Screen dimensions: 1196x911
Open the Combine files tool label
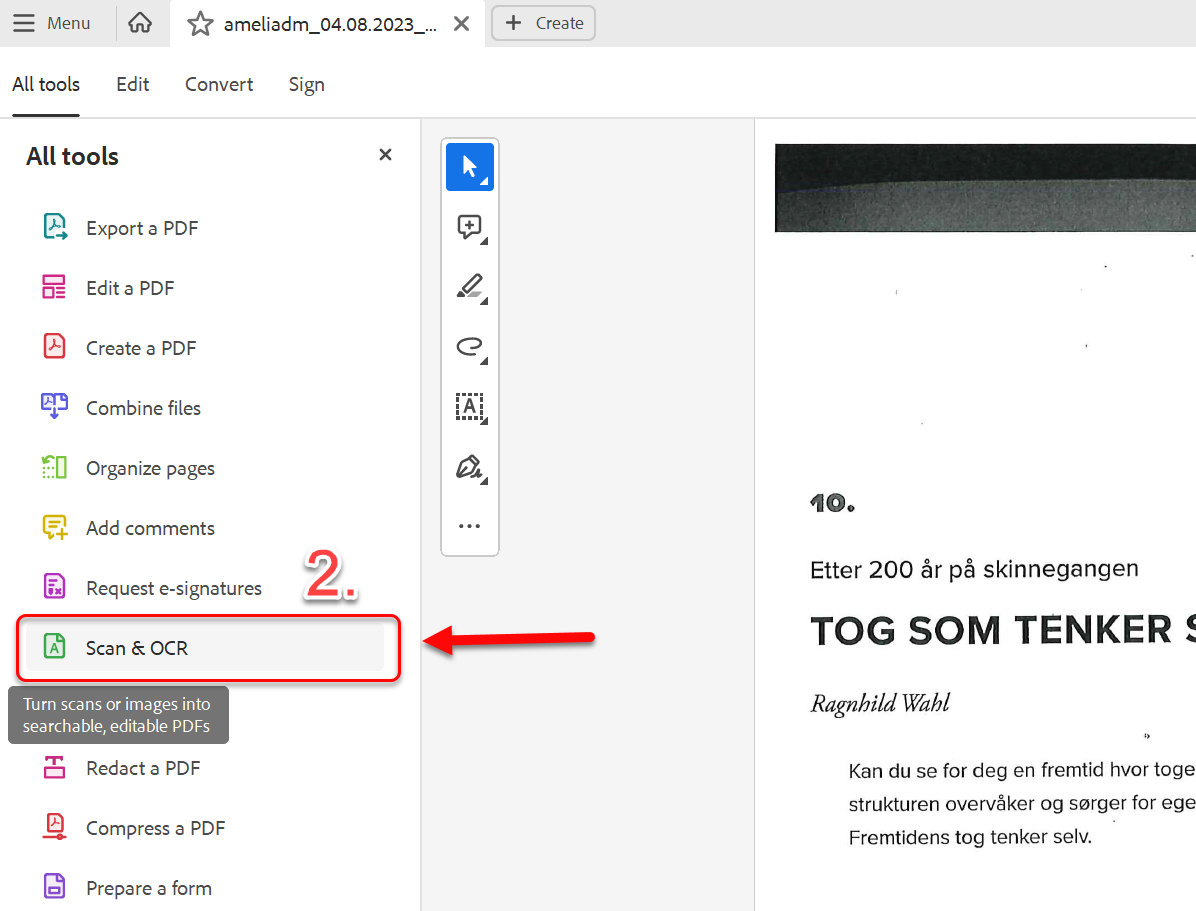[x=143, y=408]
